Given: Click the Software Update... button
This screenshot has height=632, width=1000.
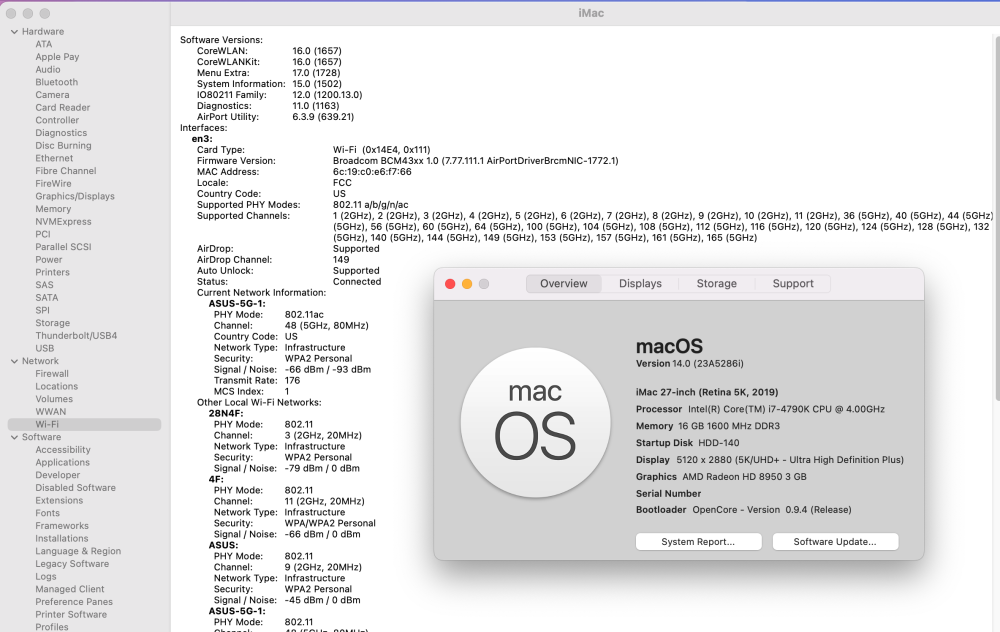Looking at the screenshot, I should click(x=835, y=541).
